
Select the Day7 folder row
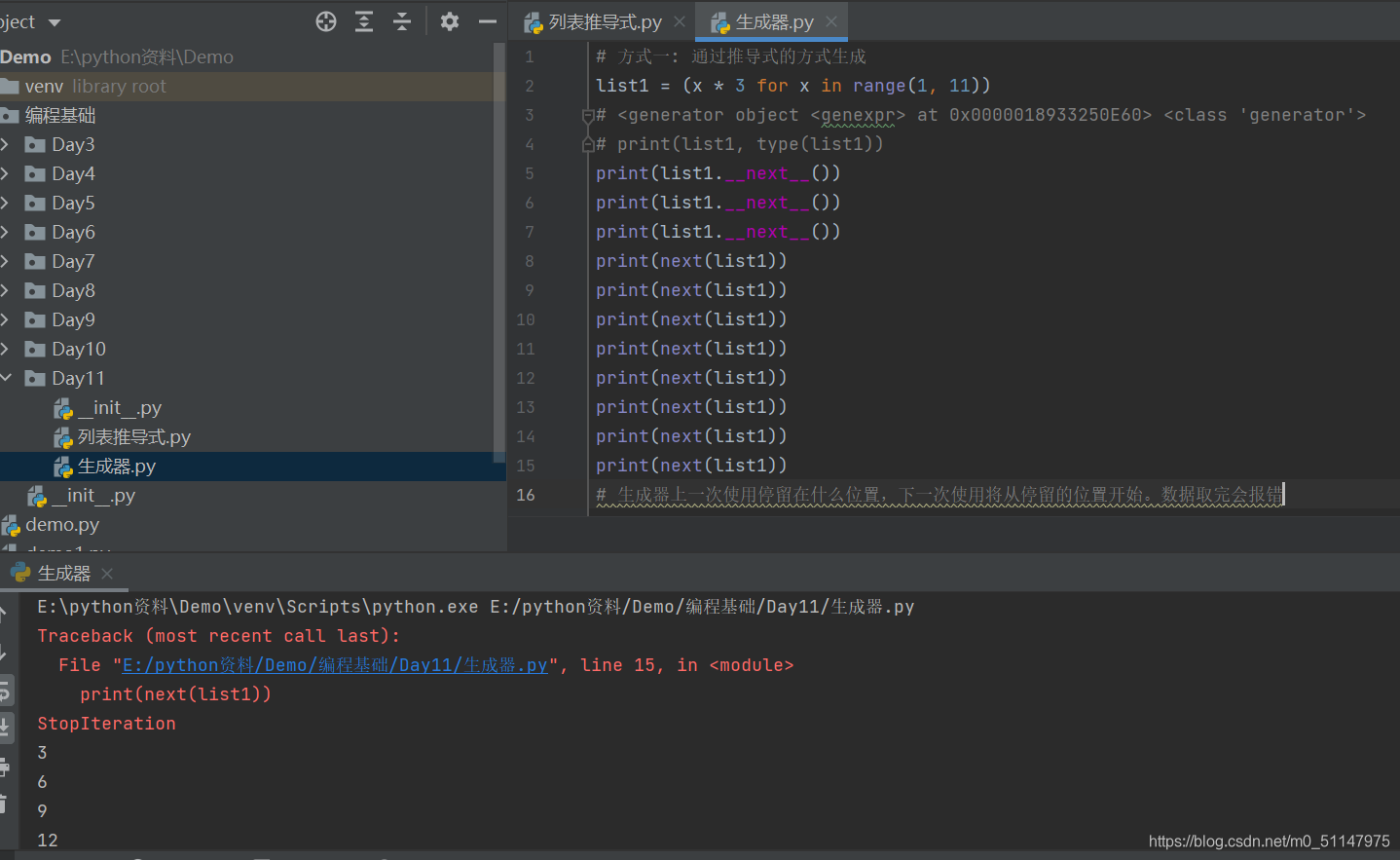(253, 262)
